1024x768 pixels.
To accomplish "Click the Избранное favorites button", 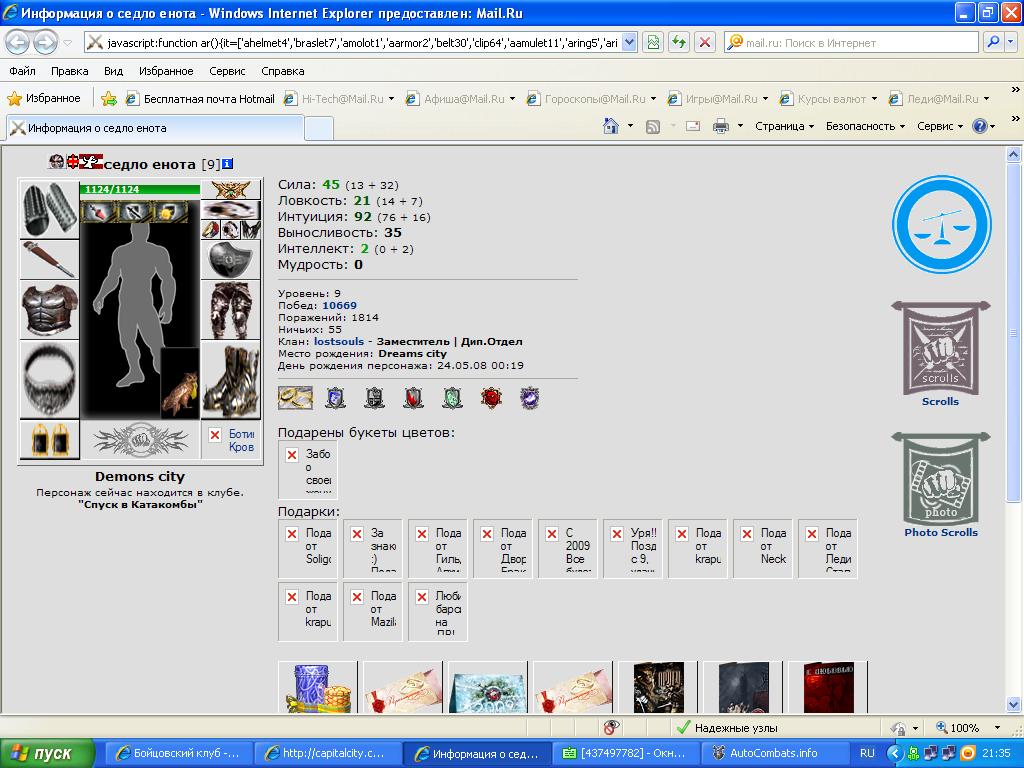I will tap(44, 99).
